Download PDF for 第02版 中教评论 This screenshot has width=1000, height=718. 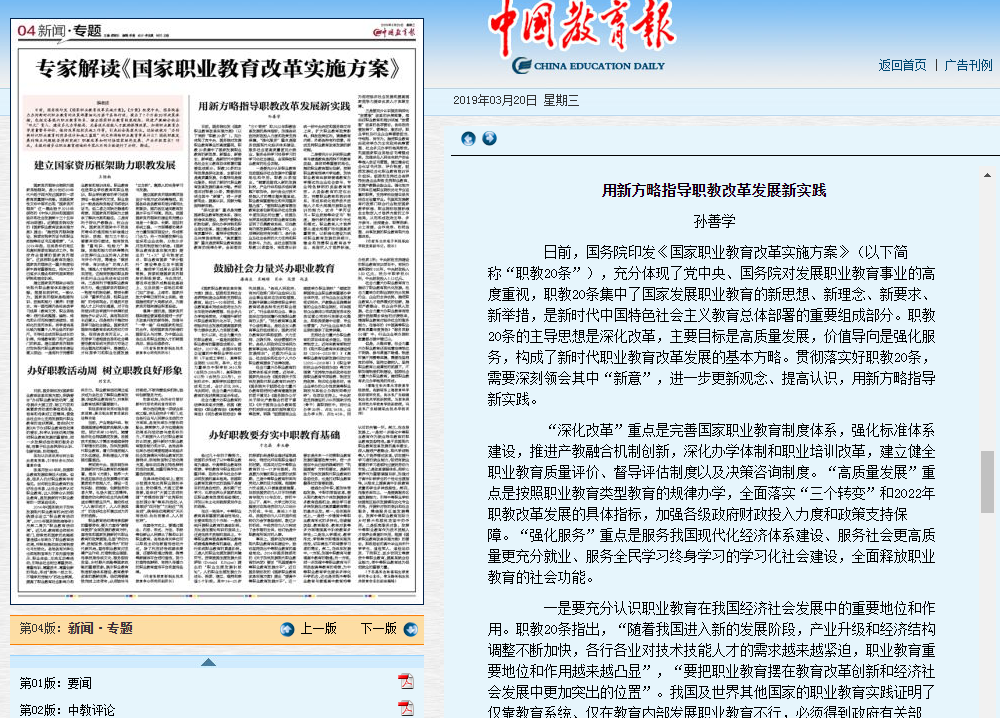(x=406, y=709)
